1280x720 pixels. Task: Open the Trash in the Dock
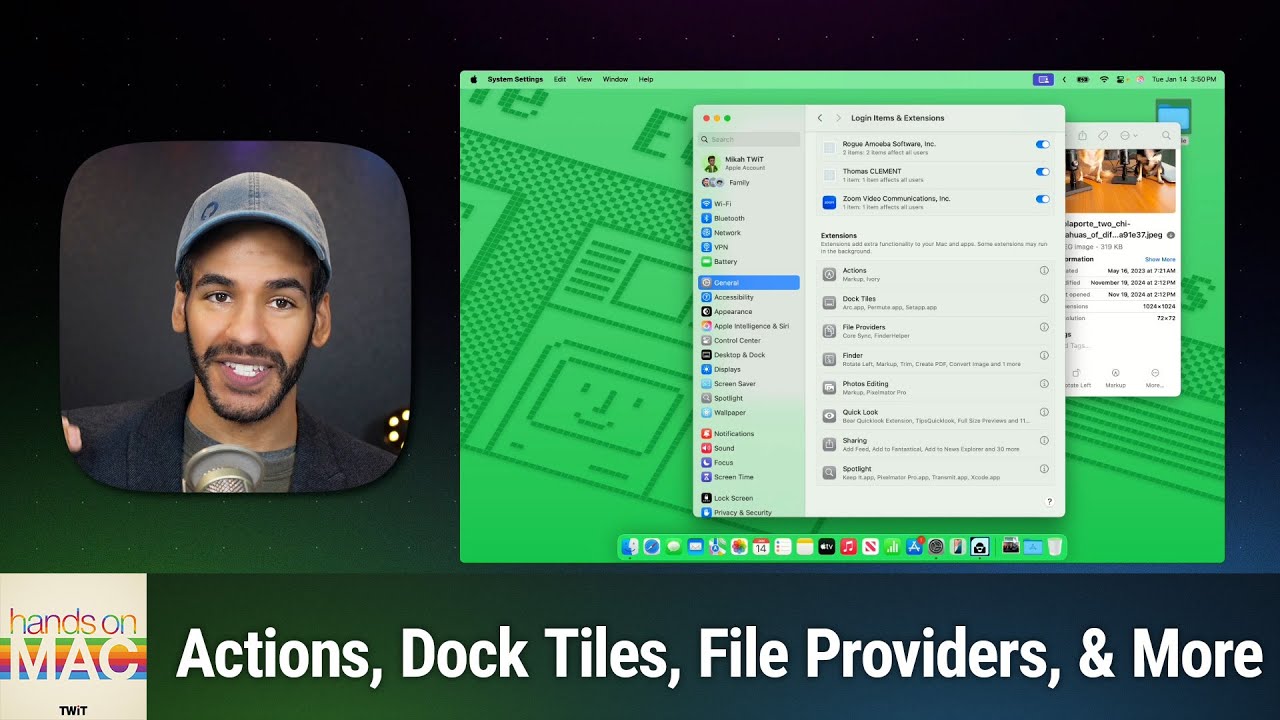(x=1055, y=546)
